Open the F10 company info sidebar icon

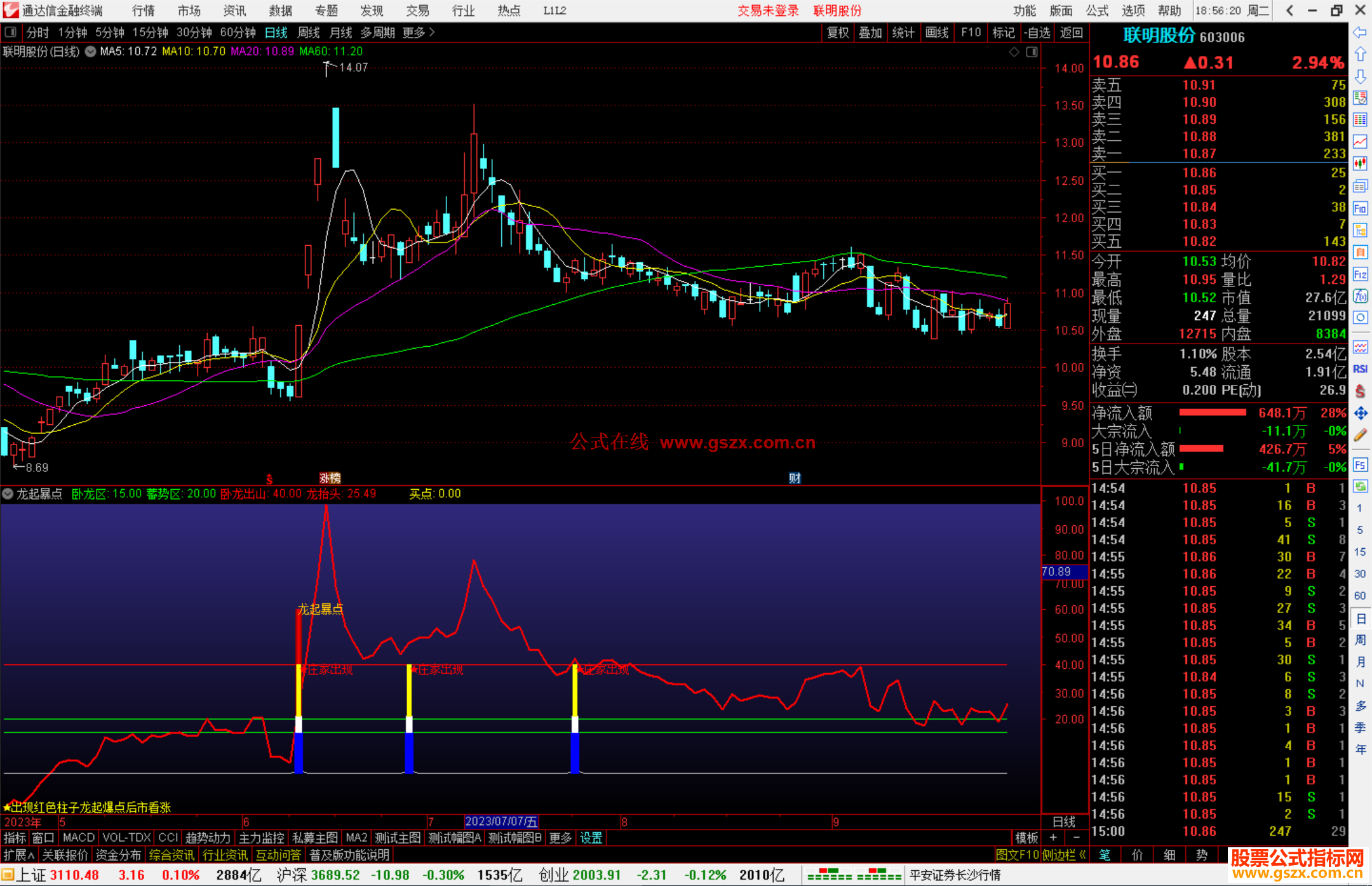[1360, 208]
